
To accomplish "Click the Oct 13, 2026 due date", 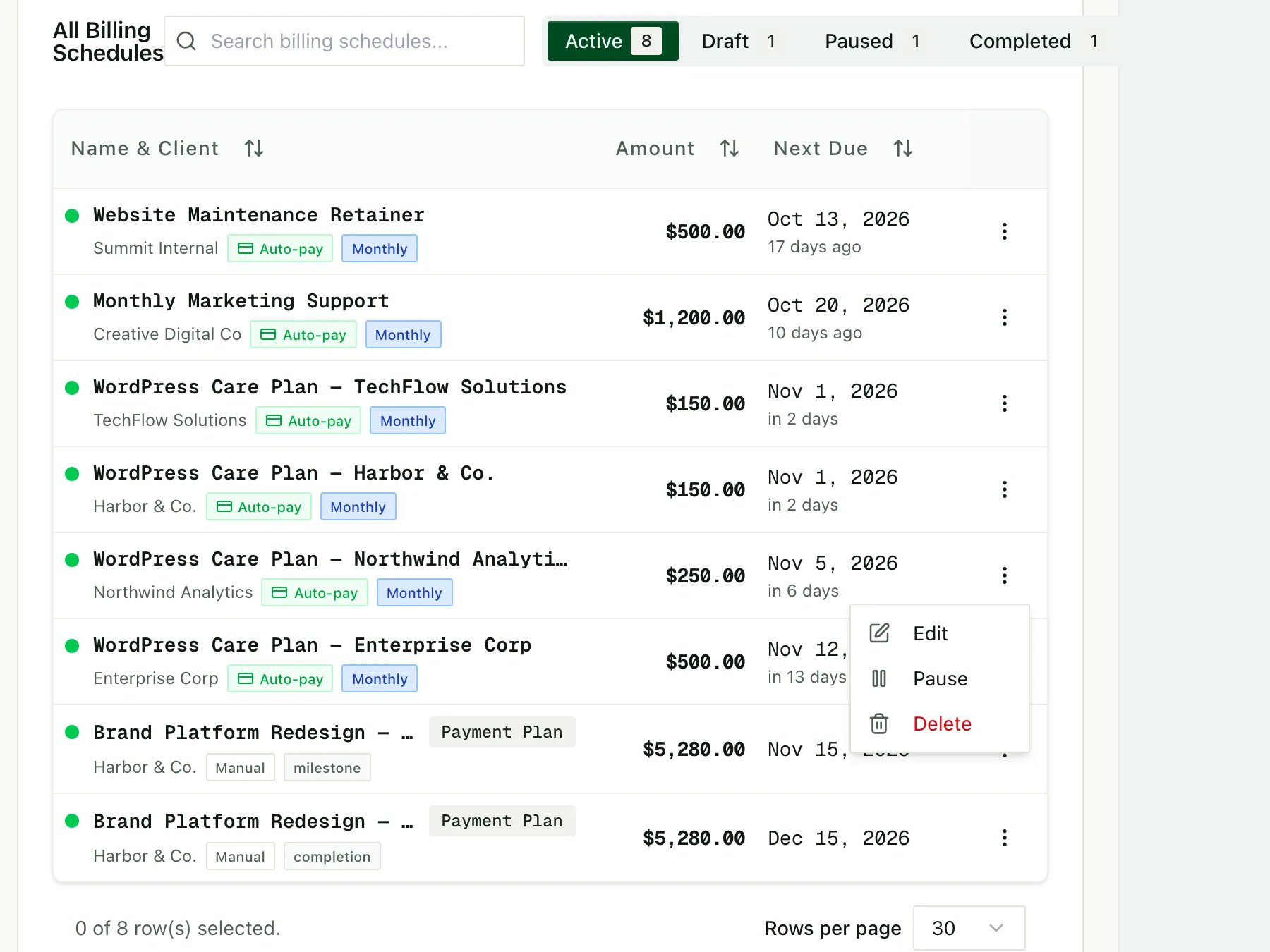I will [838, 219].
